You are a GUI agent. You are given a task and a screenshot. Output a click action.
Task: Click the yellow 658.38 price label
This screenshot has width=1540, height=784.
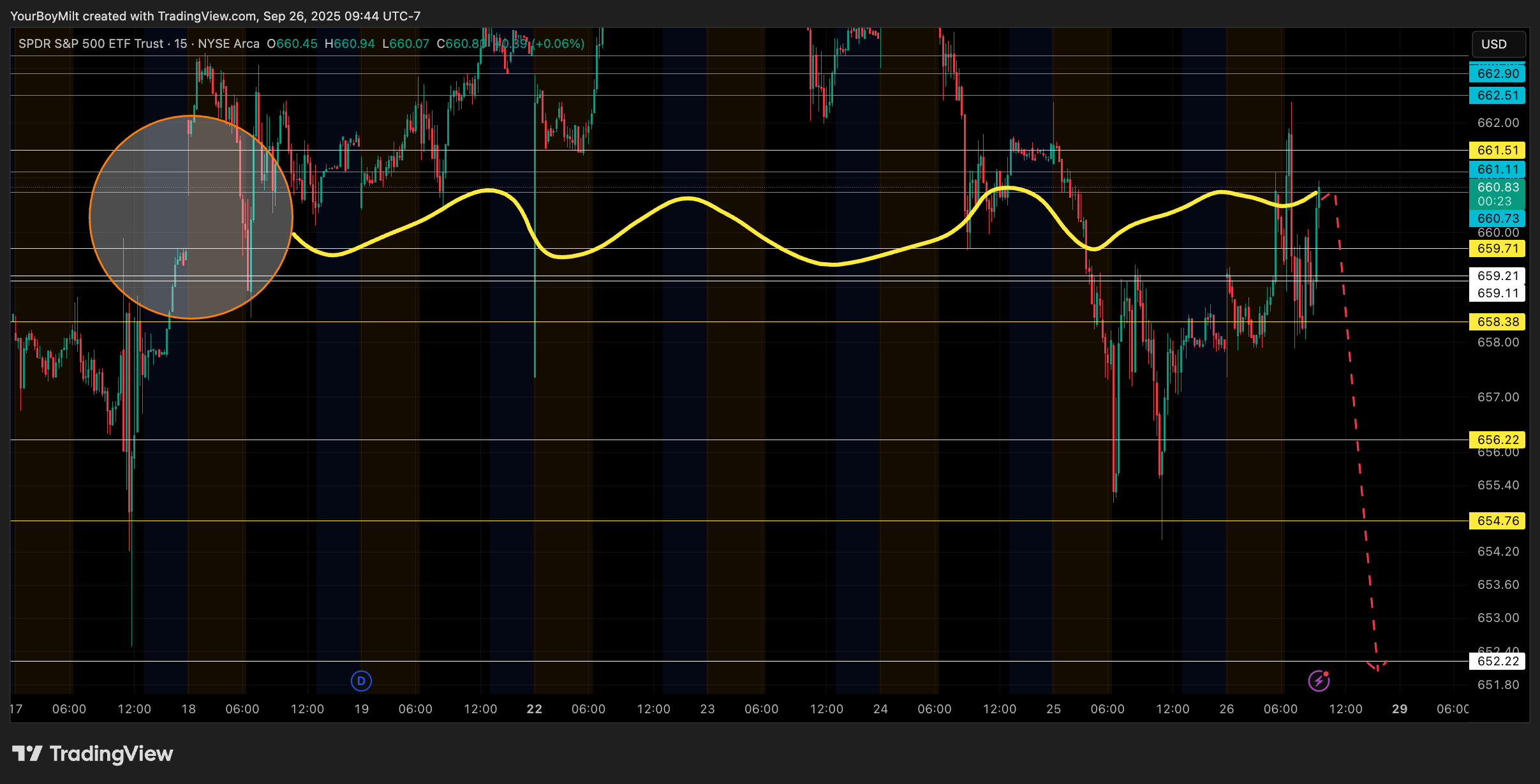[x=1497, y=322]
